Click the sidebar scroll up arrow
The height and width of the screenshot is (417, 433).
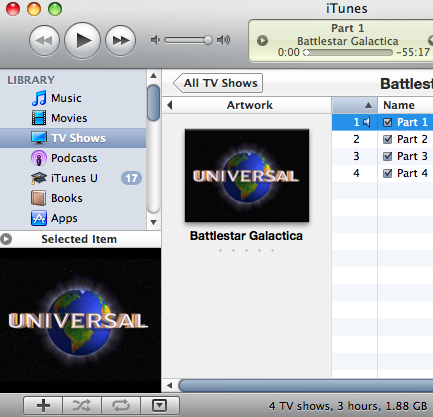tap(153, 76)
